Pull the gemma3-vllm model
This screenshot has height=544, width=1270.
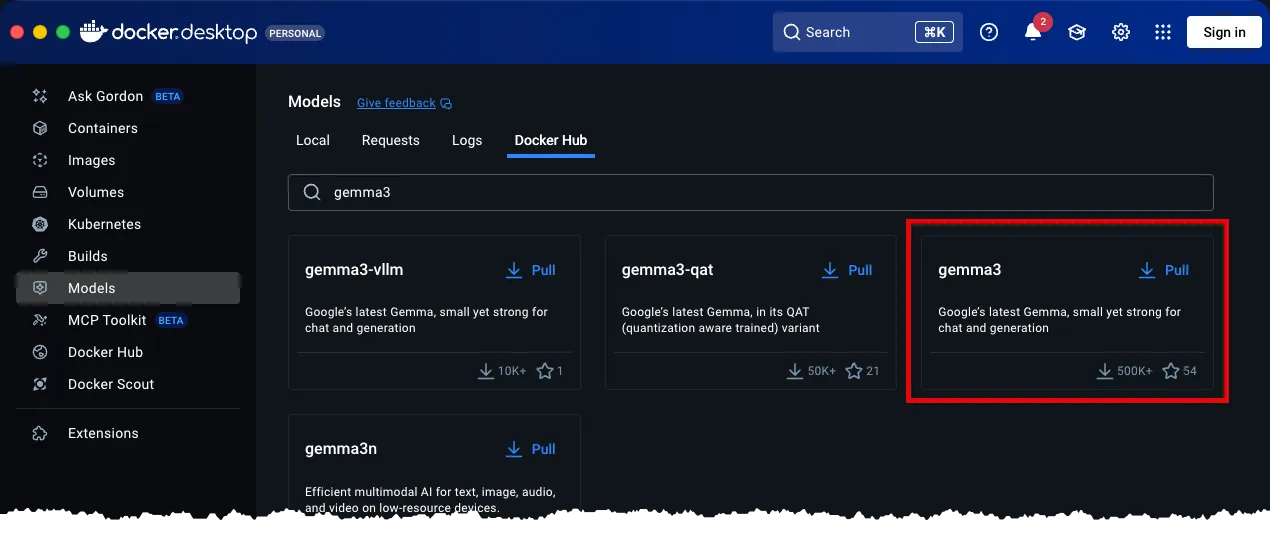531,270
